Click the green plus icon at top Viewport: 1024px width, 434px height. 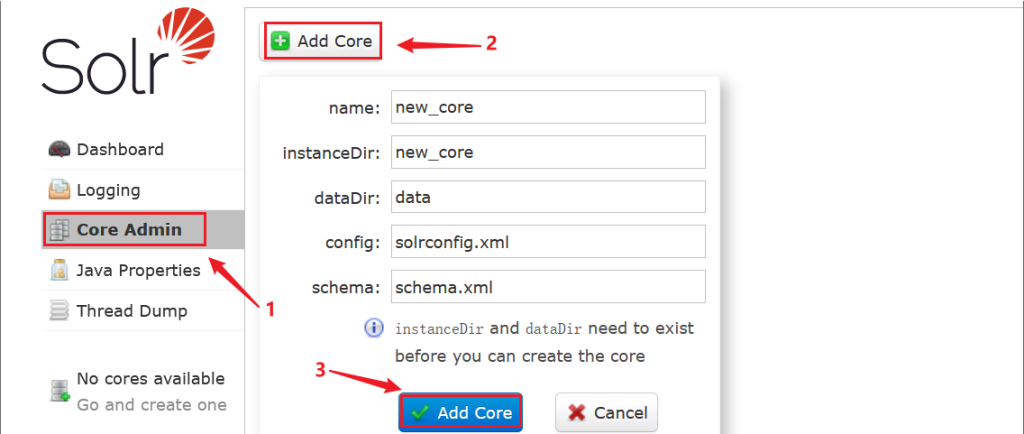280,42
